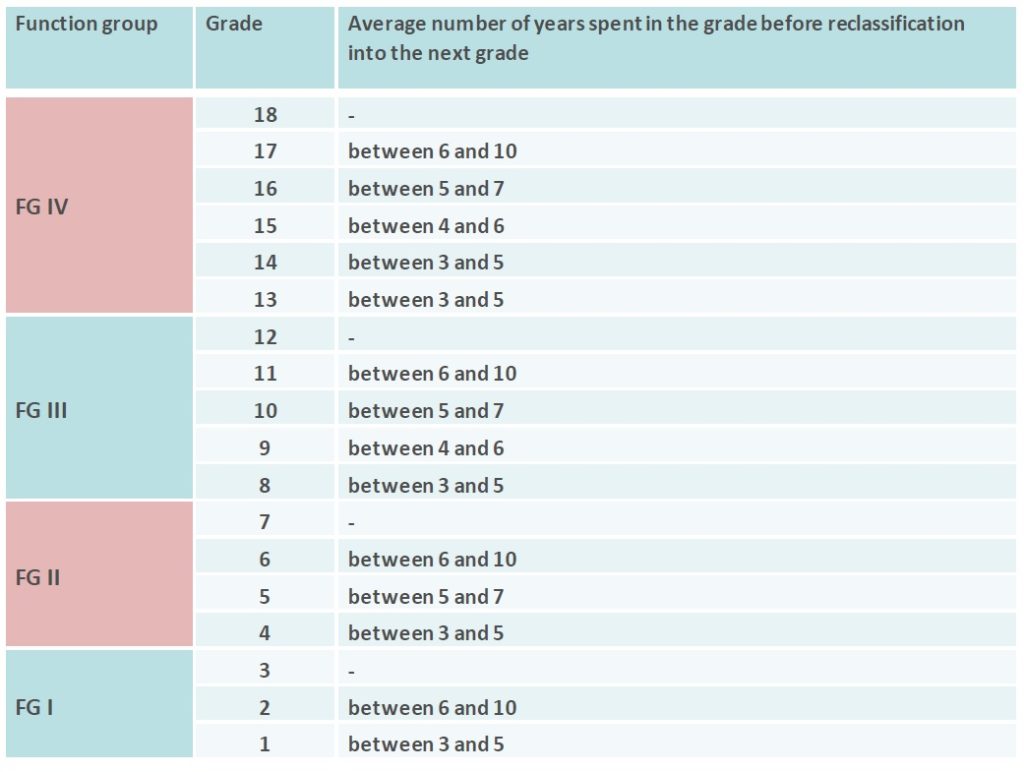Click the grade 15 cell
Image resolution: width=1024 pixels, height=772 pixels.
click(265, 225)
